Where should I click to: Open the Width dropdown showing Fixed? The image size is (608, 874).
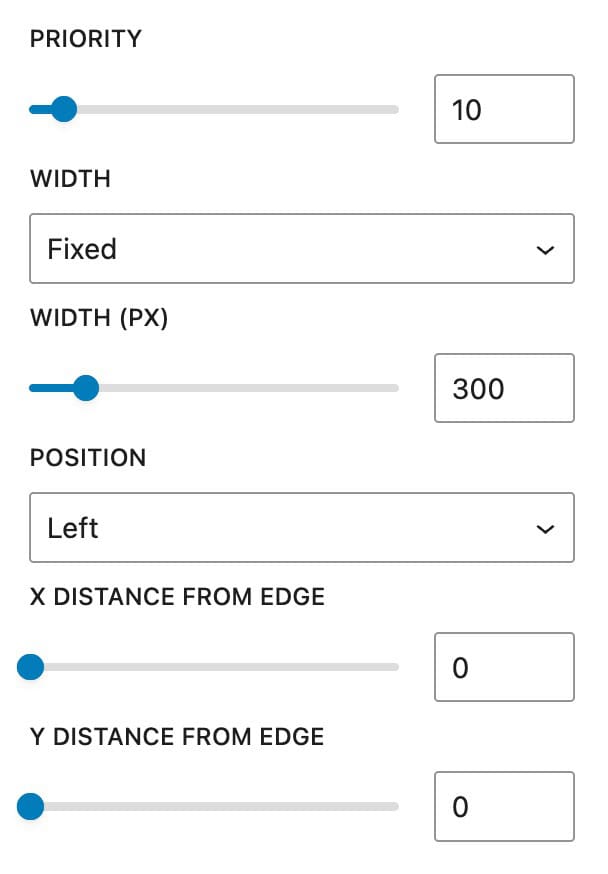[x=302, y=249]
